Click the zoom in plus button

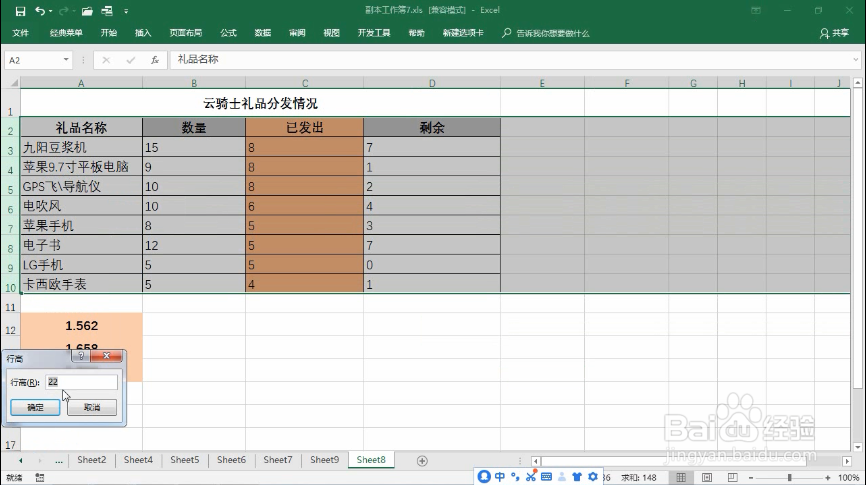pyautogui.click(x=827, y=478)
